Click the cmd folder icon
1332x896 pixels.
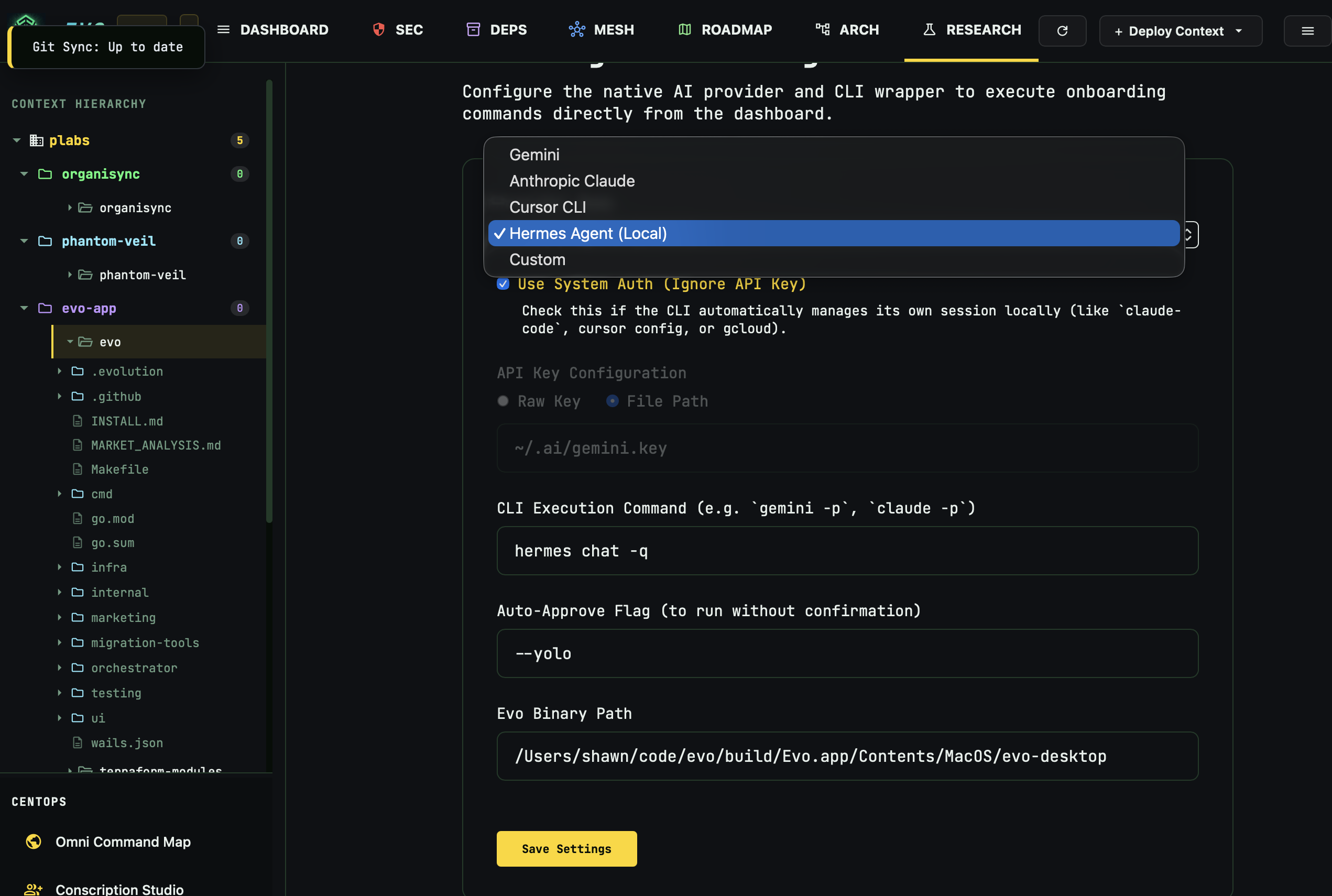coord(78,494)
